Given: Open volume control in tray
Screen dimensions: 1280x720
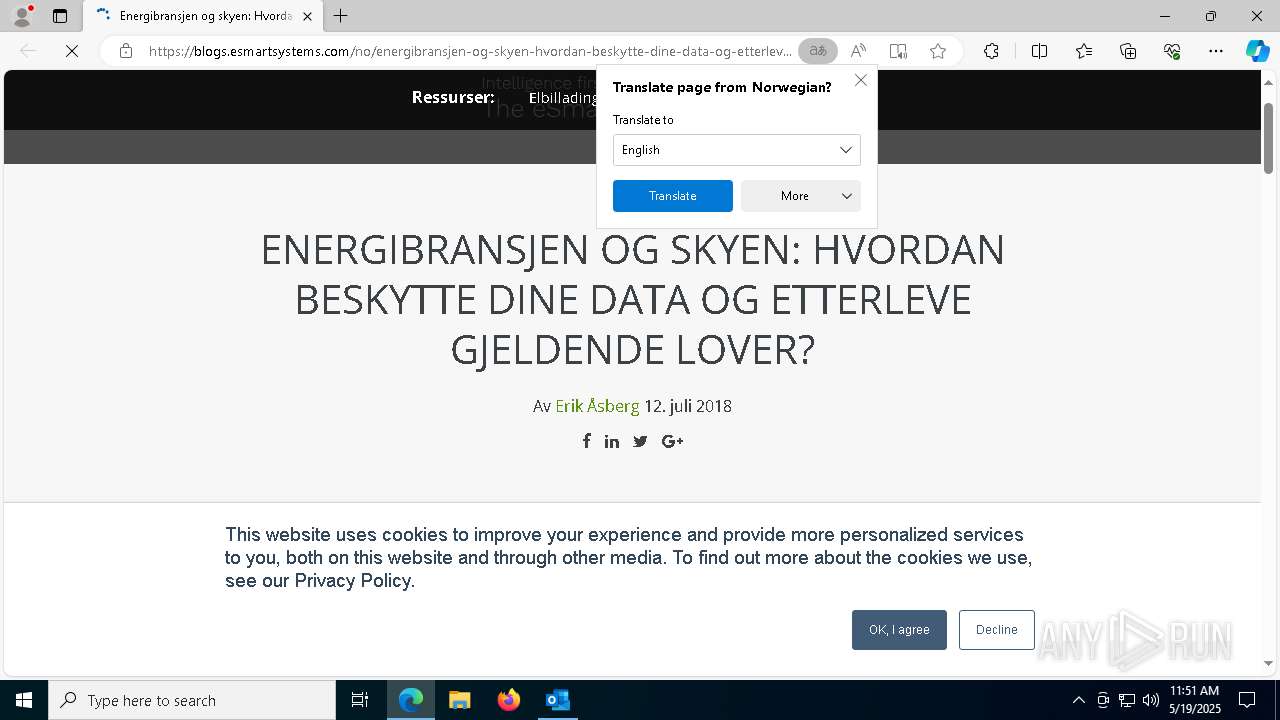Looking at the screenshot, I should (1151, 700).
